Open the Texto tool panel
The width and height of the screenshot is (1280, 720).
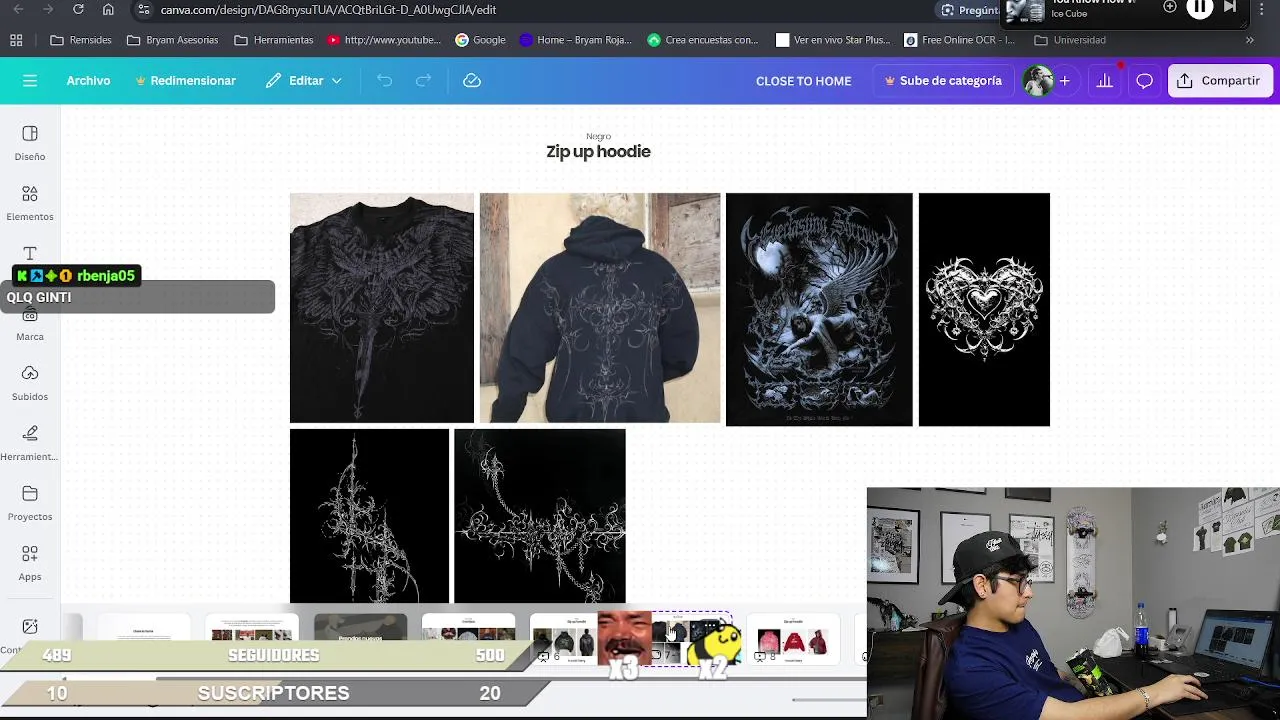point(30,254)
